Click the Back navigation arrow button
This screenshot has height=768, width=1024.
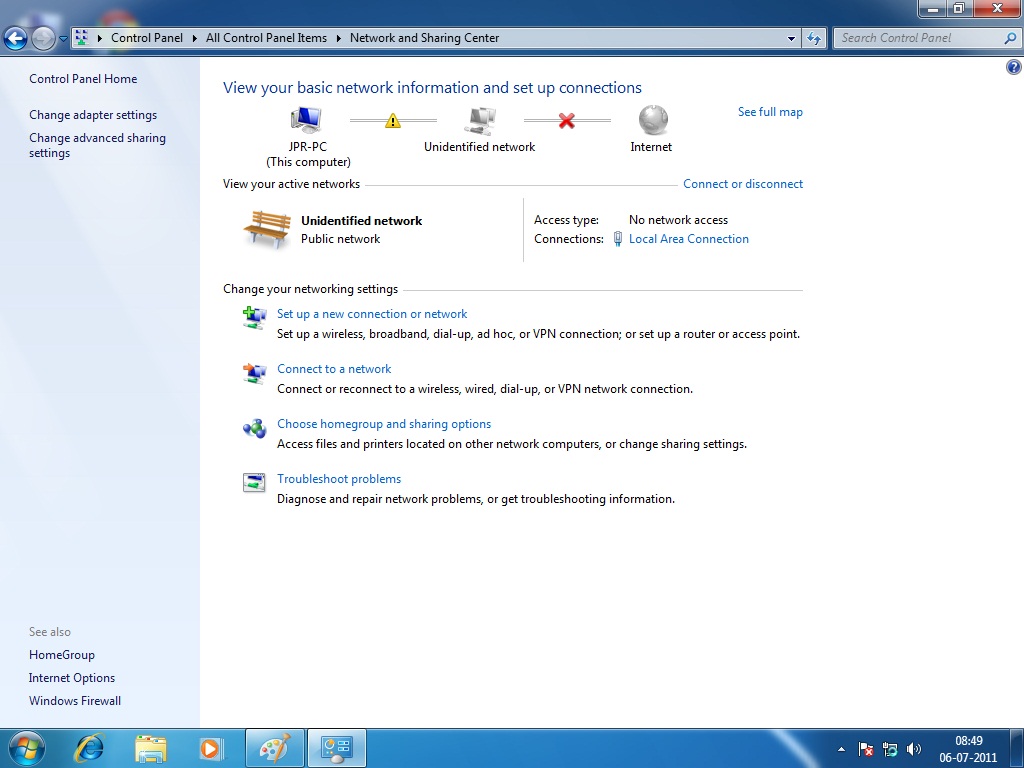(16, 39)
